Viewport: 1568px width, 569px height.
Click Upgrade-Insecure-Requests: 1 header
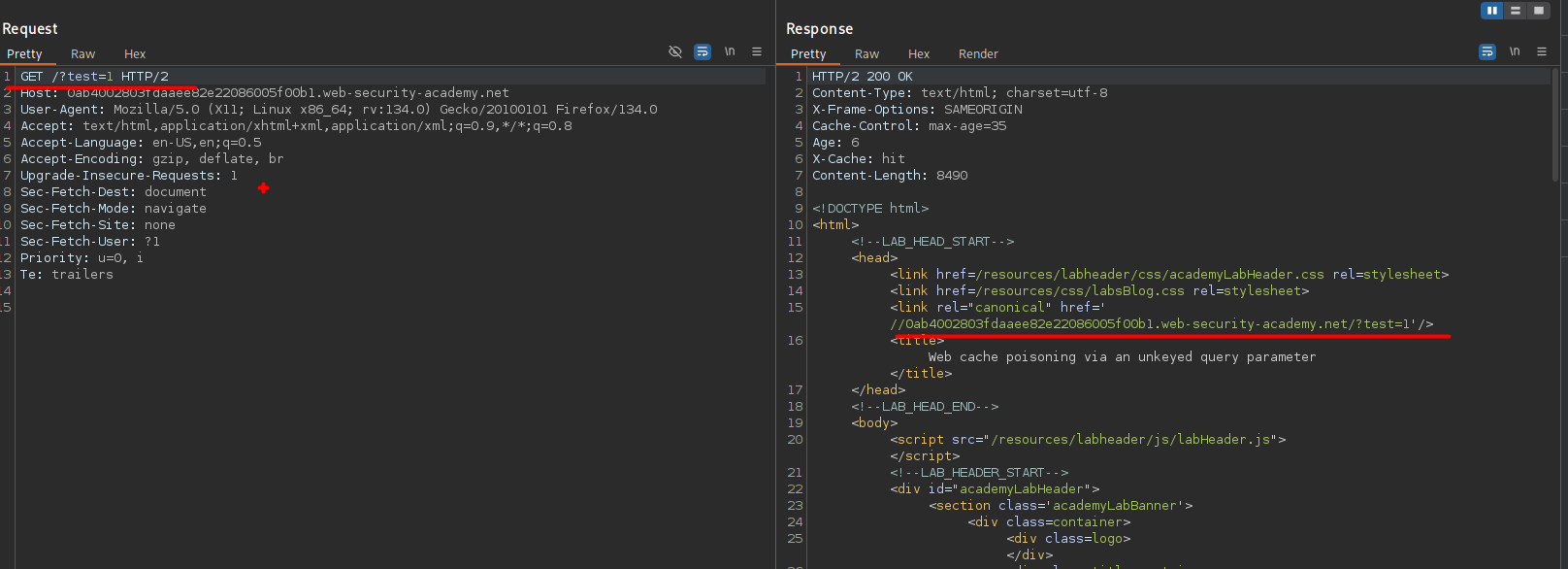tap(129, 176)
